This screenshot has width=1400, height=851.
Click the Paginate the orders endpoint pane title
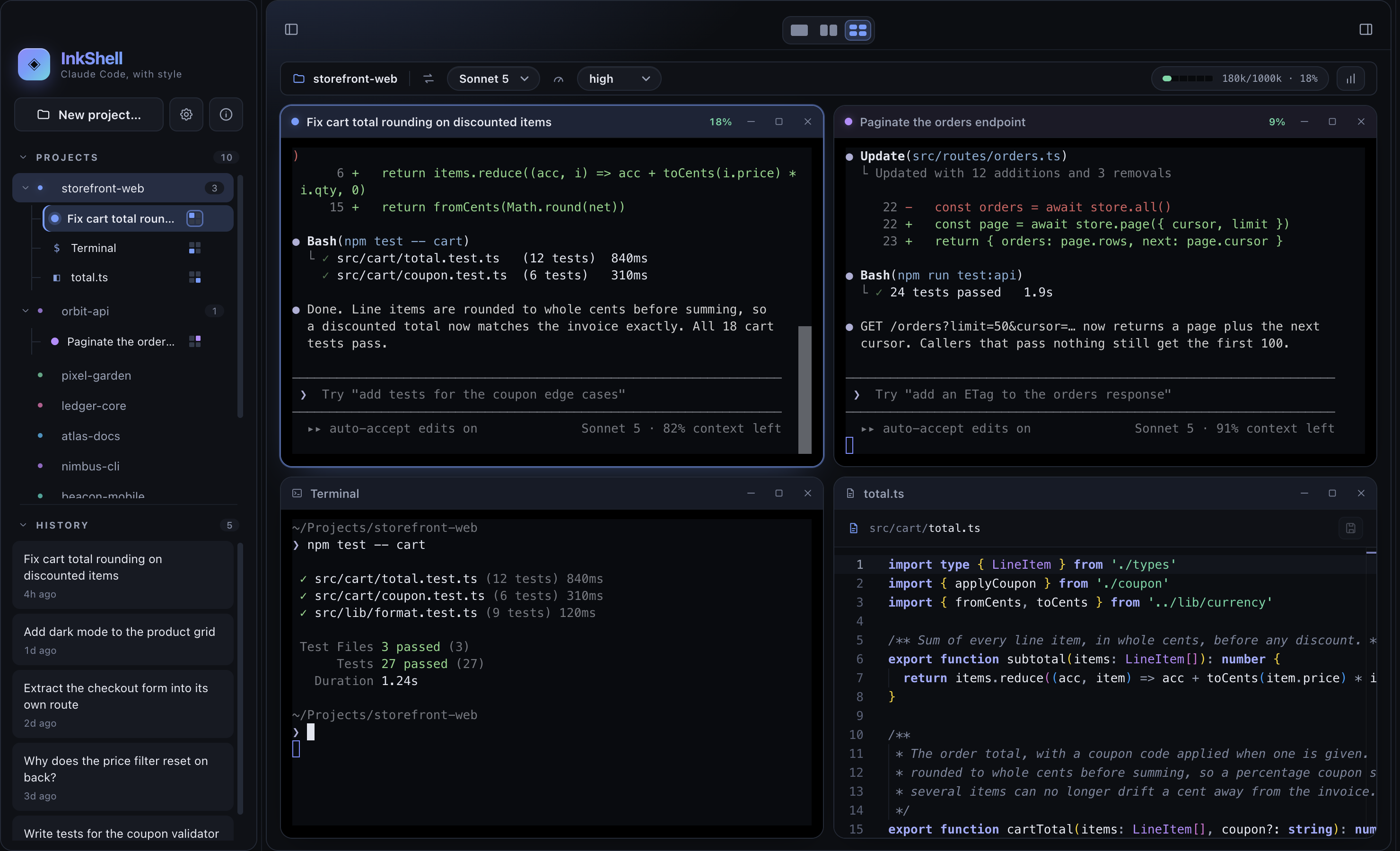pyautogui.click(x=942, y=122)
